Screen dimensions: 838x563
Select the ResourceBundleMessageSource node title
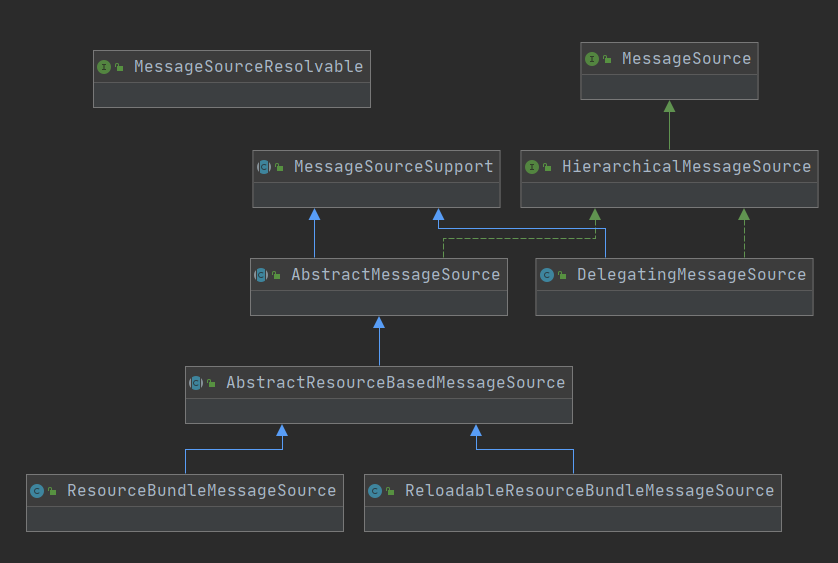pos(201,490)
